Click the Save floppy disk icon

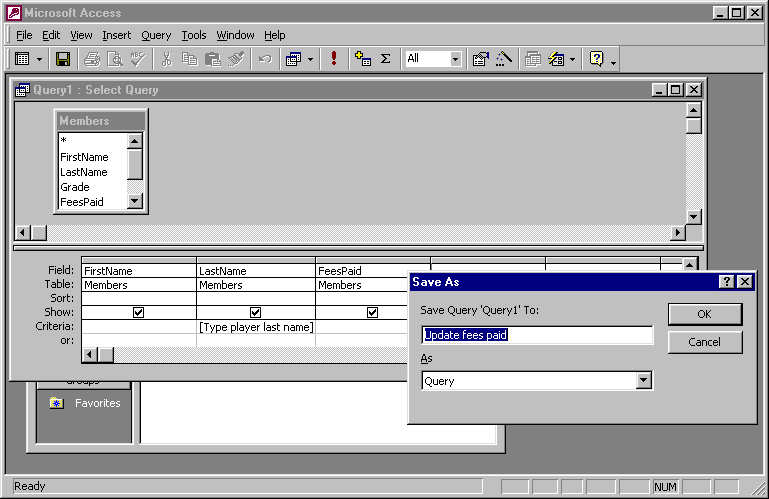(x=63, y=59)
